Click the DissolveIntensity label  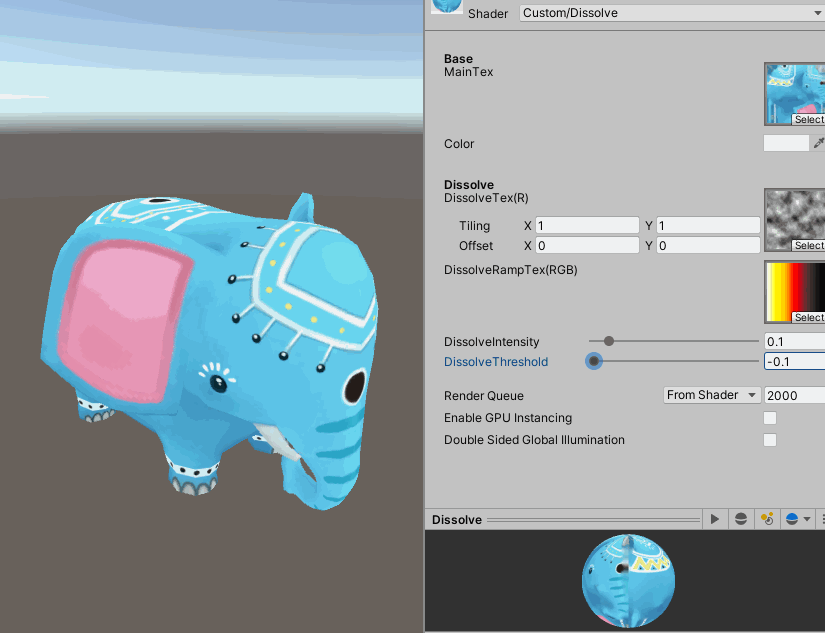pyautogui.click(x=491, y=342)
